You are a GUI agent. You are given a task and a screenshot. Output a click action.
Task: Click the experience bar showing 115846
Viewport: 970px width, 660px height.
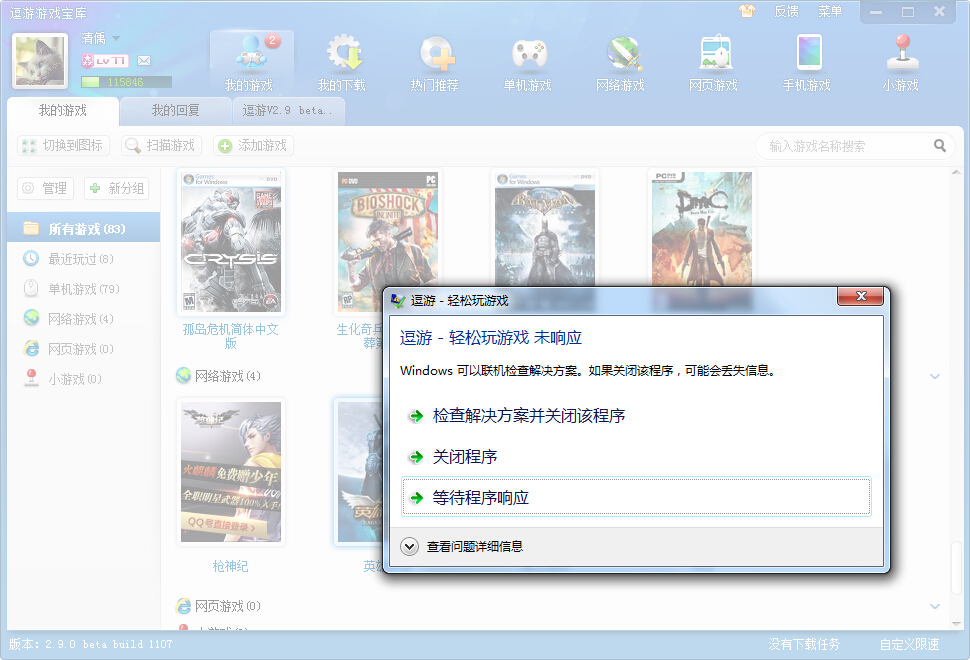tap(126, 82)
